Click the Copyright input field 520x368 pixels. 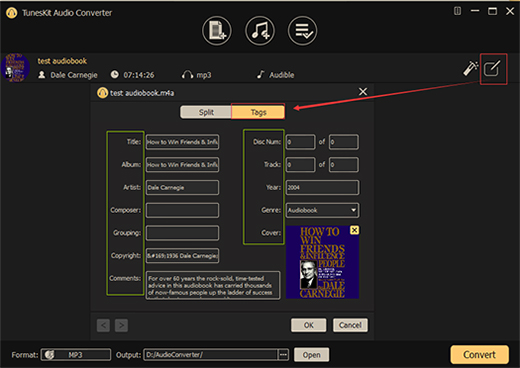pyautogui.click(x=182, y=256)
